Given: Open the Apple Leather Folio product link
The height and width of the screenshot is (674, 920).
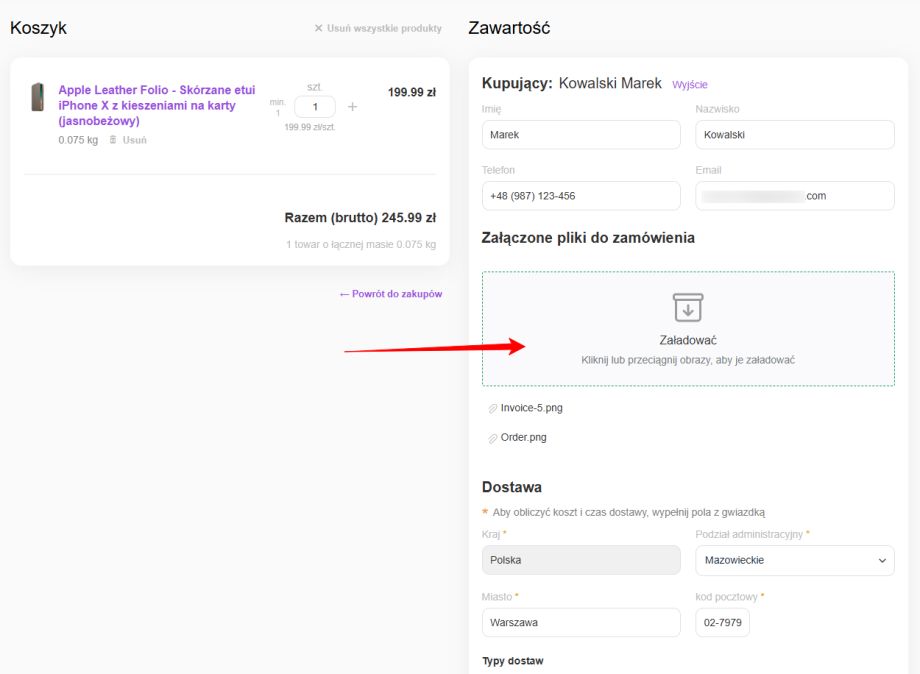Looking at the screenshot, I should [157, 106].
